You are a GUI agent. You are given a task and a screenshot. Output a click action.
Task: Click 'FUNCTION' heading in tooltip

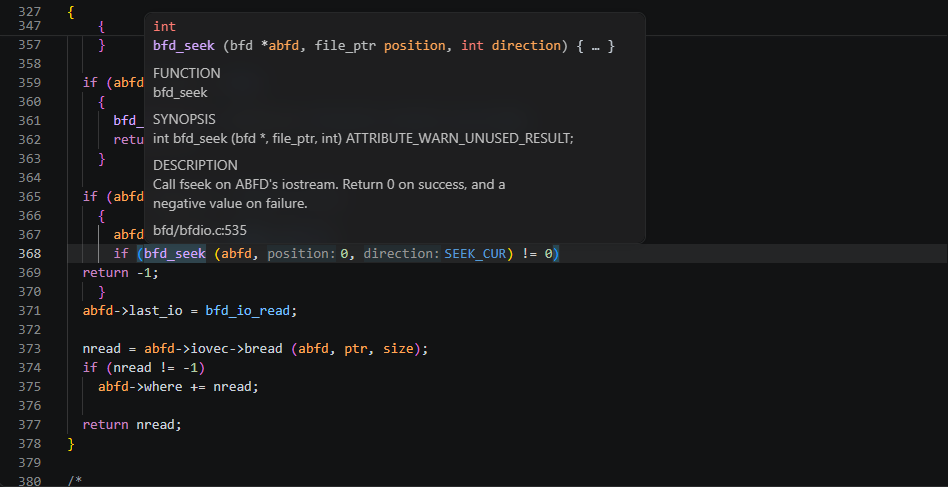coord(187,73)
